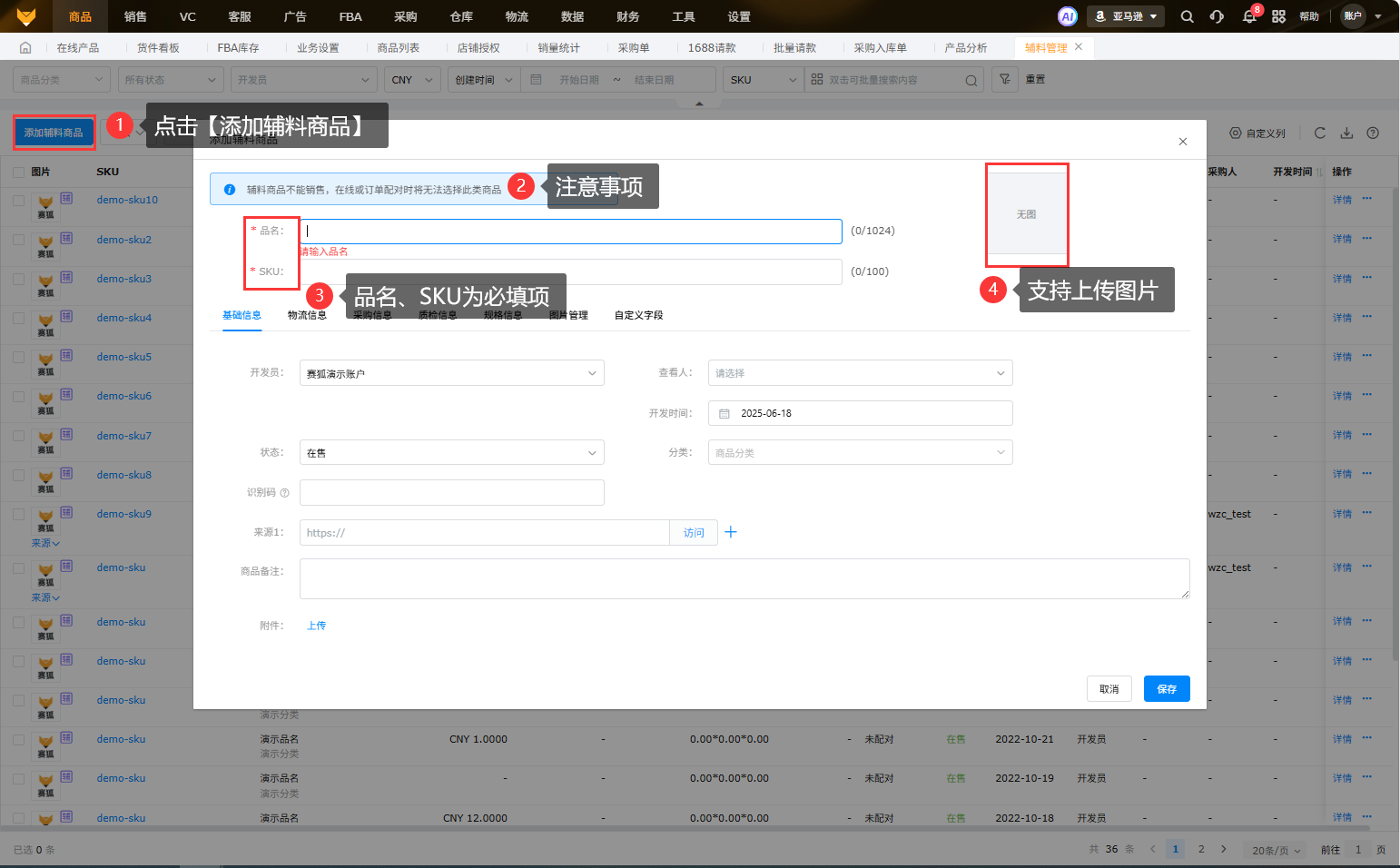Switch to the 物流信息 tab in dialog
The height and width of the screenshot is (868, 1400).
pos(307,315)
